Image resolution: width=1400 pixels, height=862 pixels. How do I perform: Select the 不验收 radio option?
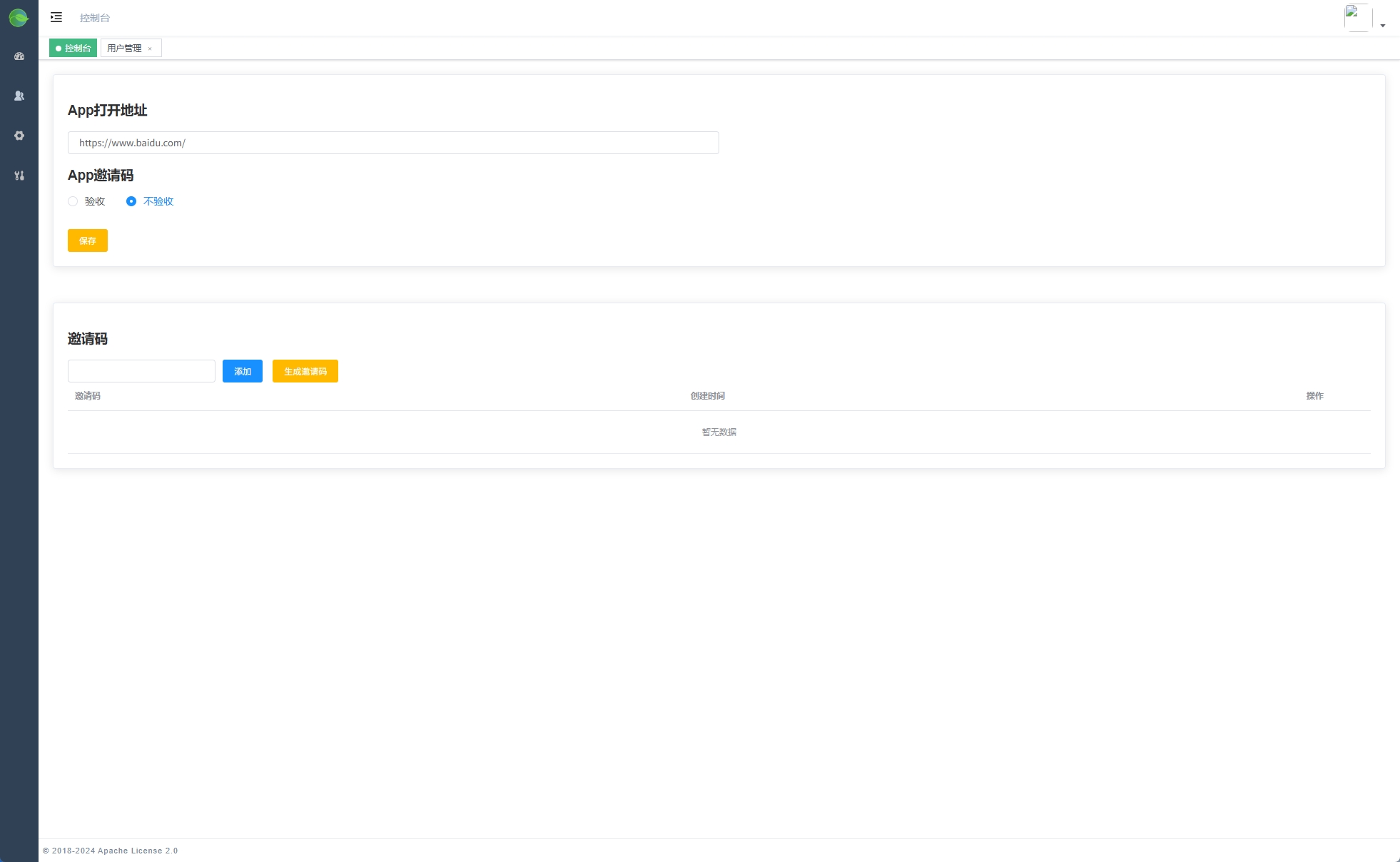(131, 201)
